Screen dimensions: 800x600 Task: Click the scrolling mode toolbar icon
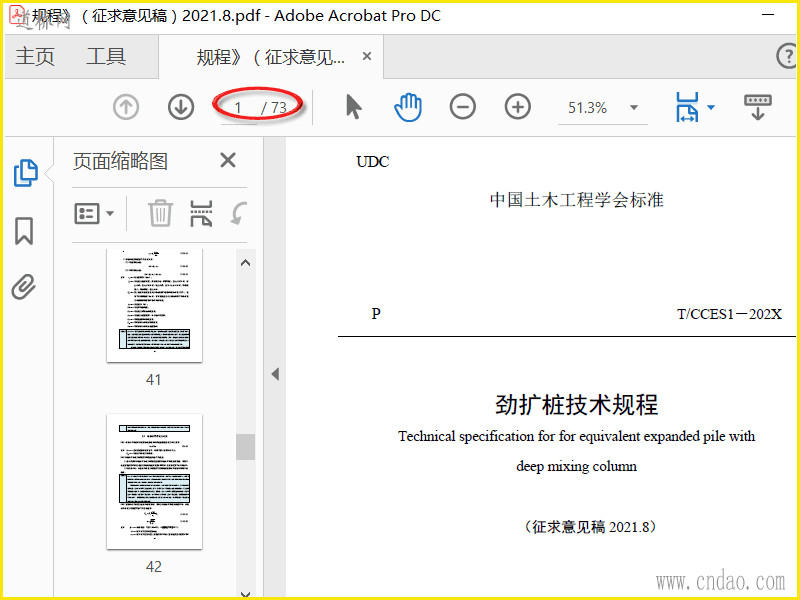click(x=758, y=107)
